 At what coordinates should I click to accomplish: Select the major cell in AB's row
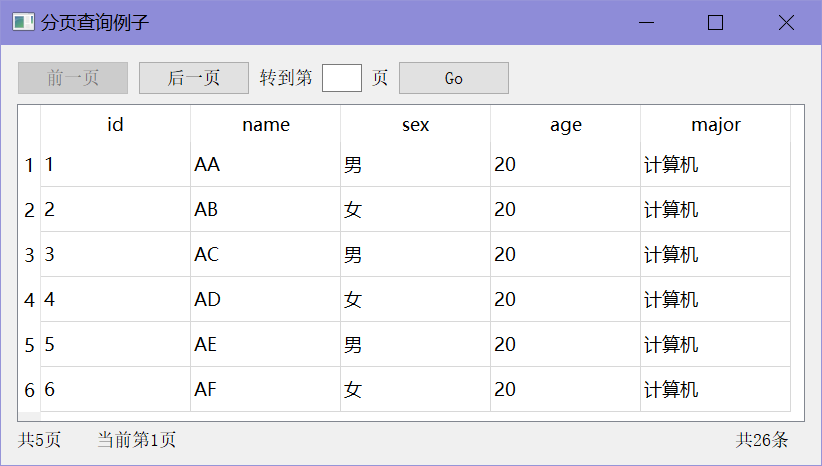coord(716,210)
